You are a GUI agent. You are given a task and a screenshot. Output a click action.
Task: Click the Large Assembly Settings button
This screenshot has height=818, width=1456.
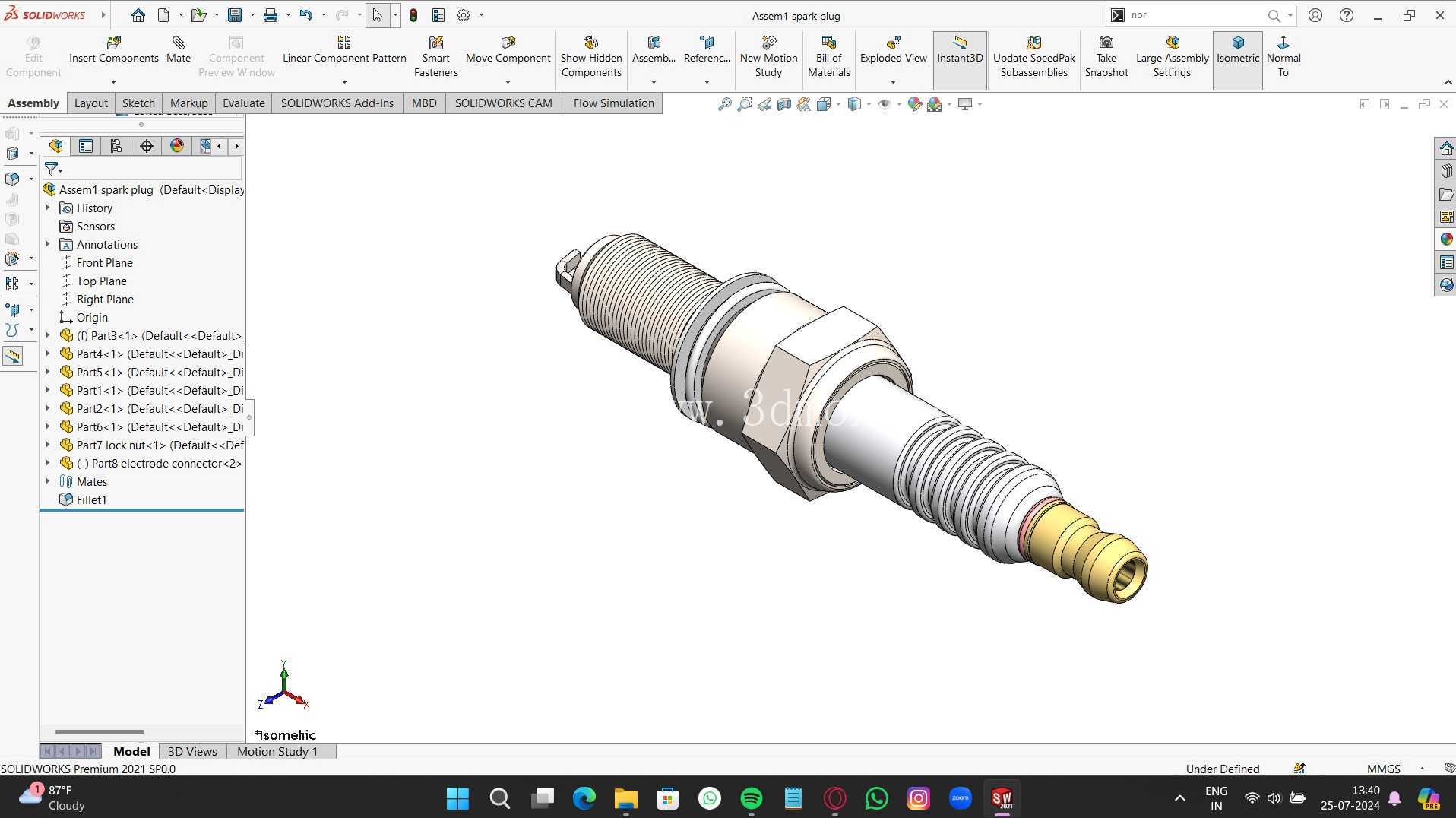[1172, 57]
